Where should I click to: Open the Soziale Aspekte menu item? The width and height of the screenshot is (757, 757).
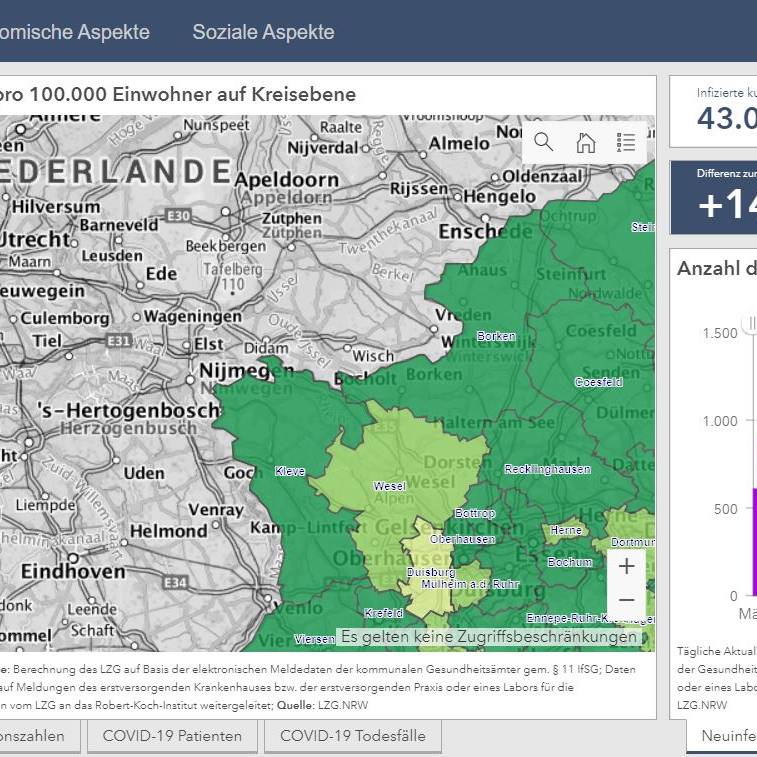pos(263,32)
